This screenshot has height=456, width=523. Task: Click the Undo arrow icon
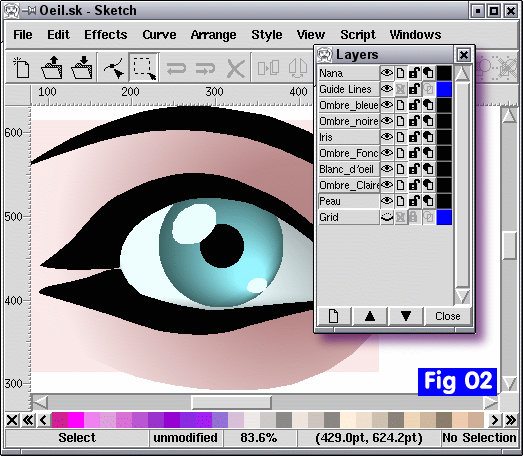coord(176,69)
